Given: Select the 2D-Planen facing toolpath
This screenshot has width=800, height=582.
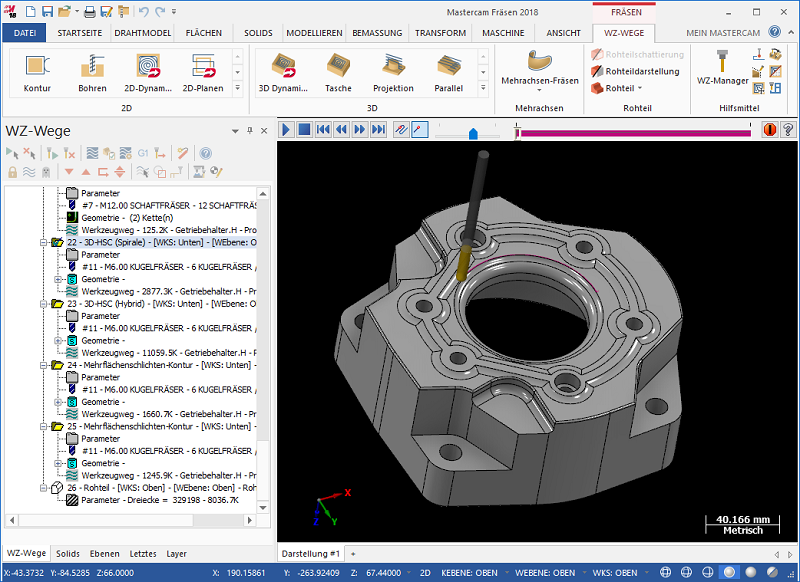Looking at the screenshot, I should point(203,73).
